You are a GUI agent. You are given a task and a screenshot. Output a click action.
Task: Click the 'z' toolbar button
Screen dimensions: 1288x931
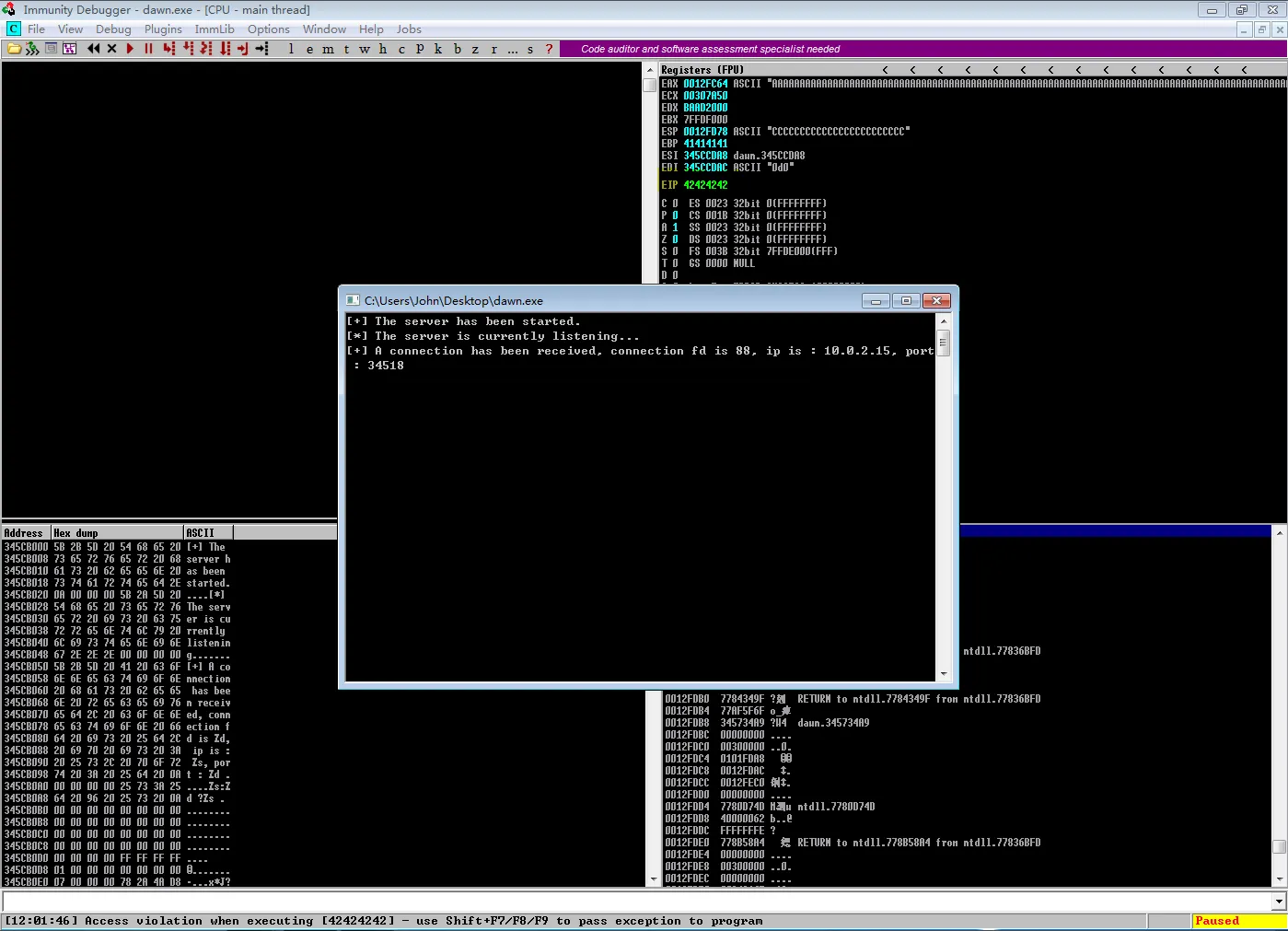[x=475, y=49]
